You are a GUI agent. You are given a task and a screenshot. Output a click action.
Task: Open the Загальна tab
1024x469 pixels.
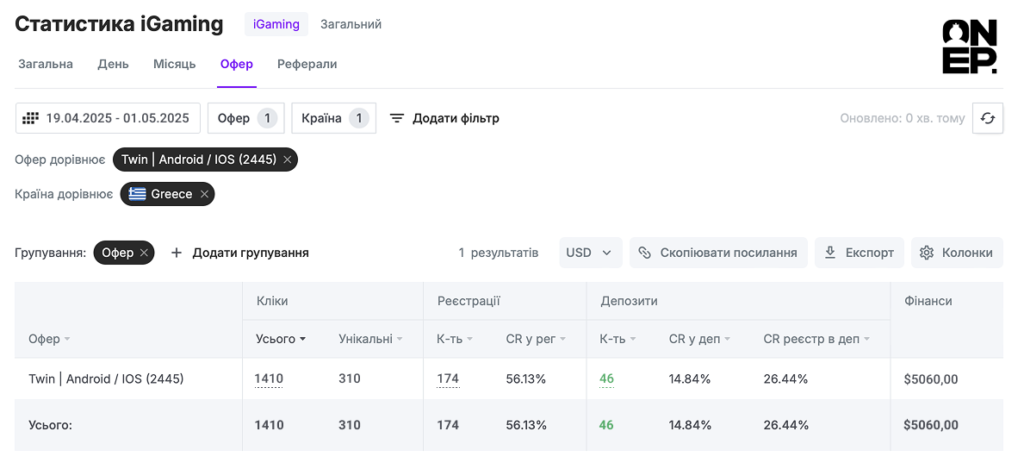point(46,64)
